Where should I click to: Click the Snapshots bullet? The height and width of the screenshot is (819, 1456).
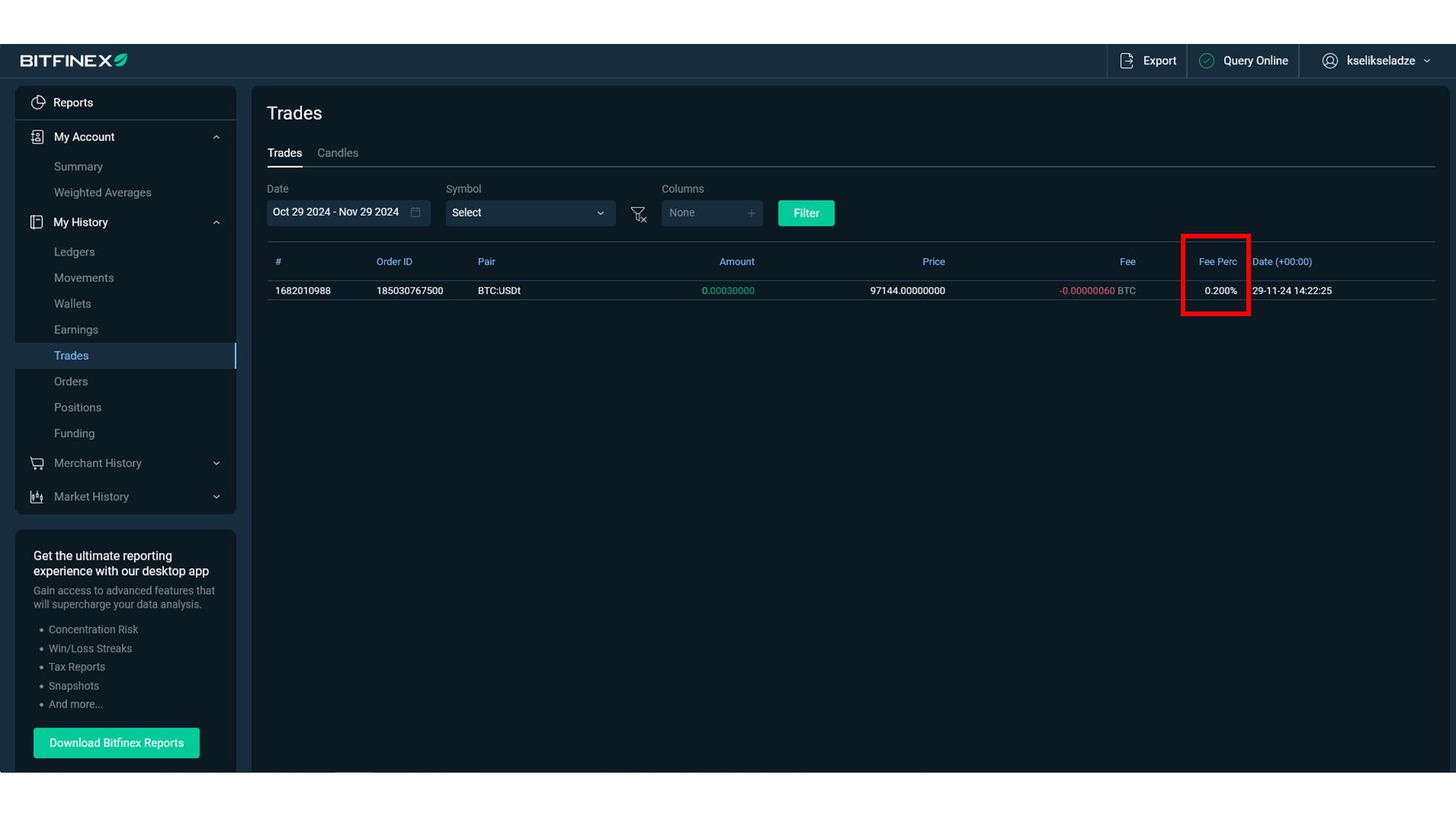click(x=74, y=686)
